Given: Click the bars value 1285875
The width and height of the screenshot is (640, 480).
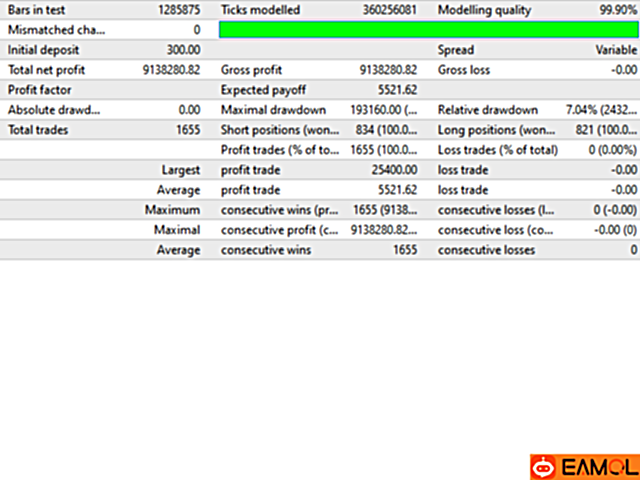Looking at the screenshot, I should [179, 10].
